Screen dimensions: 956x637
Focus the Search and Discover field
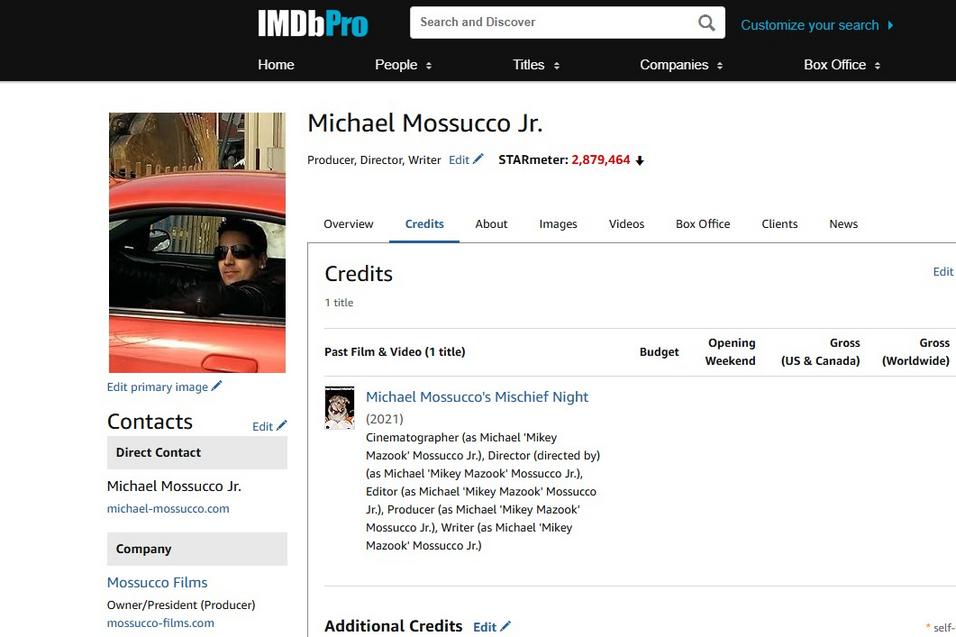click(x=550, y=22)
